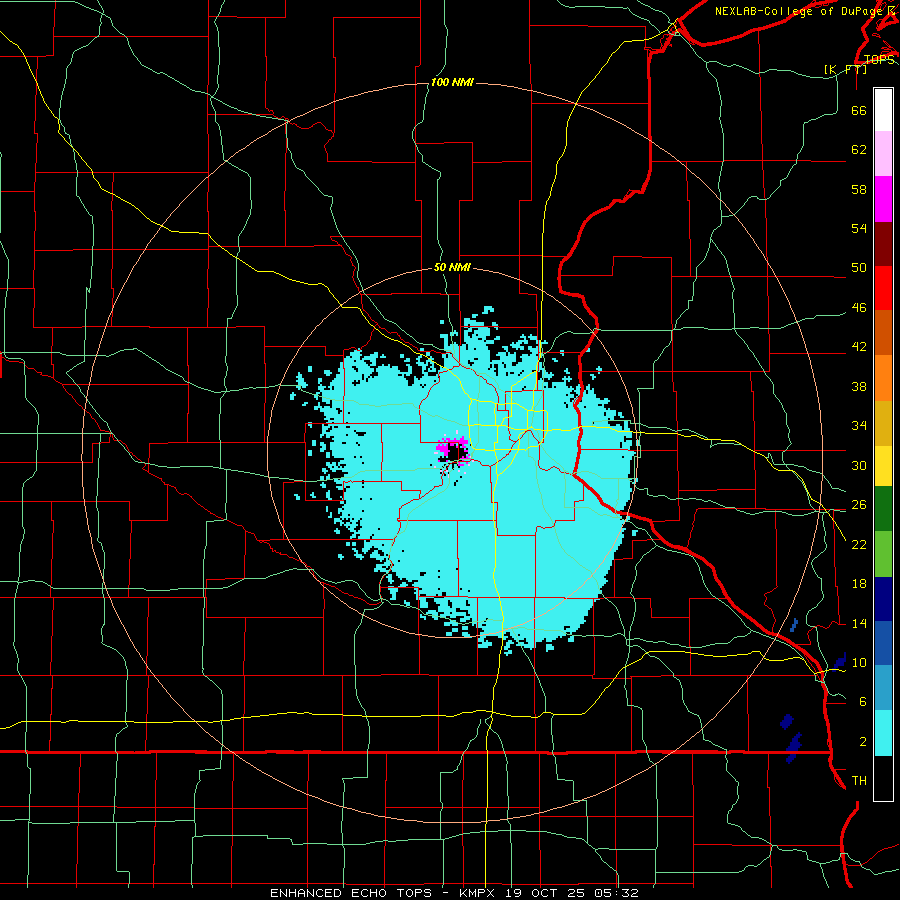The width and height of the screenshot is (900, 900).
Task: Click the legend value '6'
Action: (863, 701)
